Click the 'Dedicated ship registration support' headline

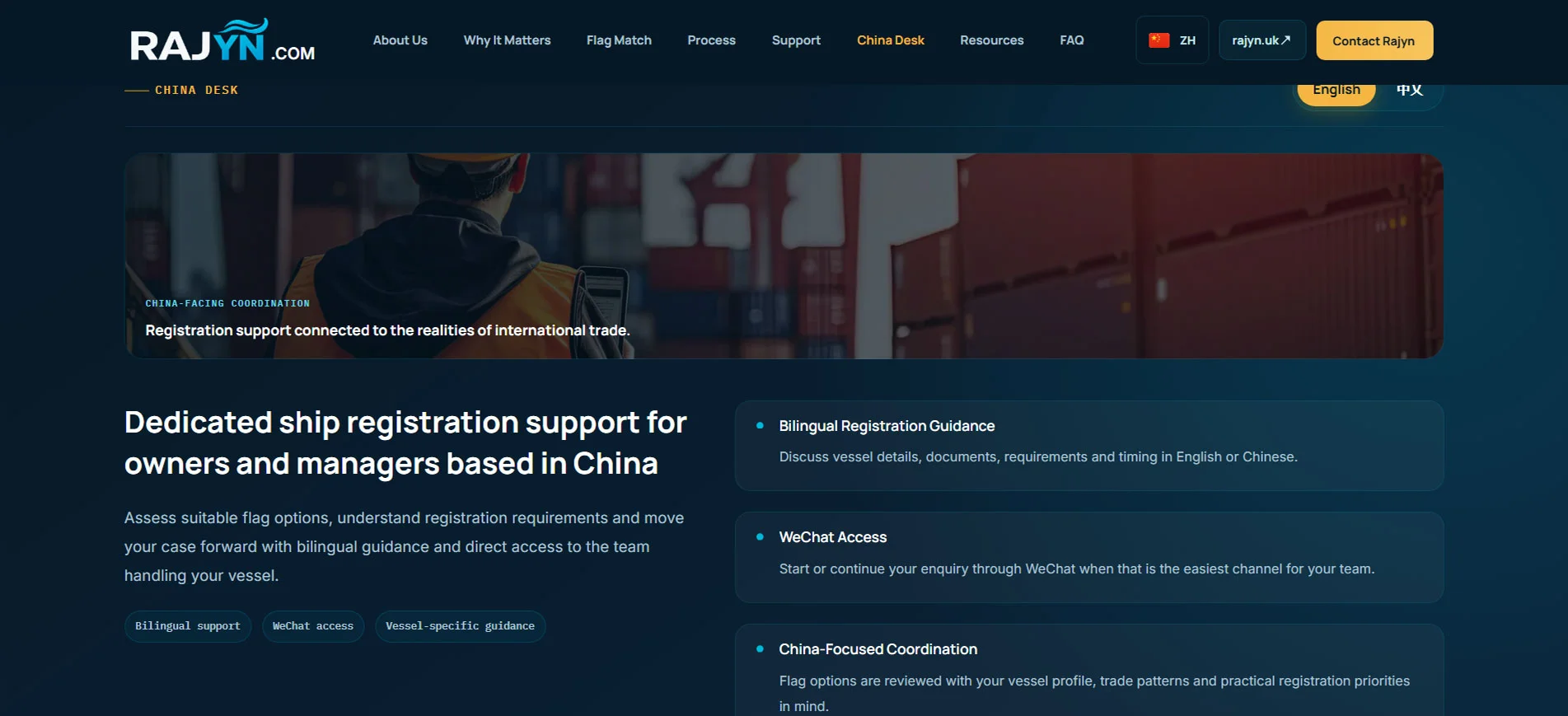point(405,443)
